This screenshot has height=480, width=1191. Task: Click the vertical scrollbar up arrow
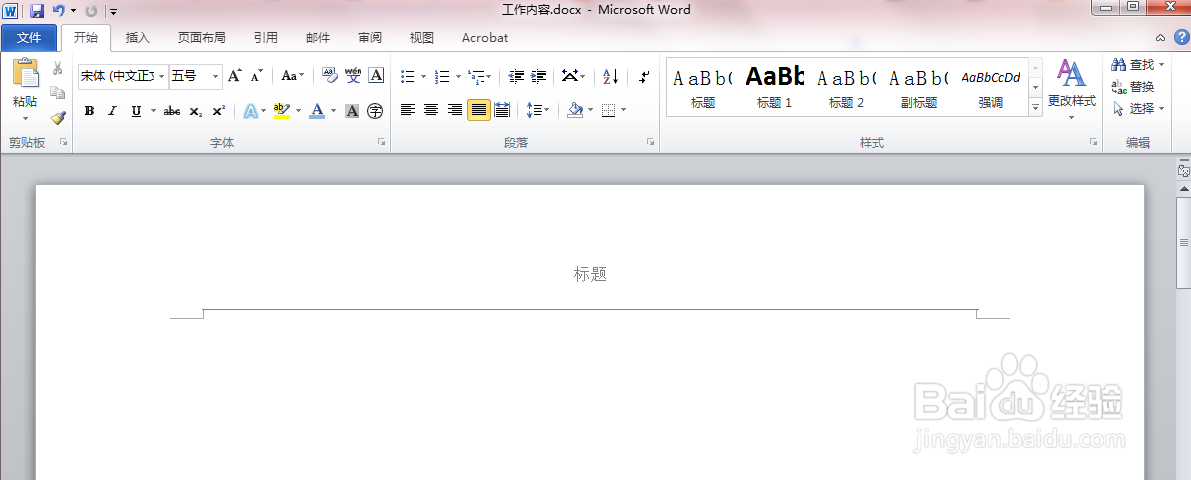[1183, 188]
